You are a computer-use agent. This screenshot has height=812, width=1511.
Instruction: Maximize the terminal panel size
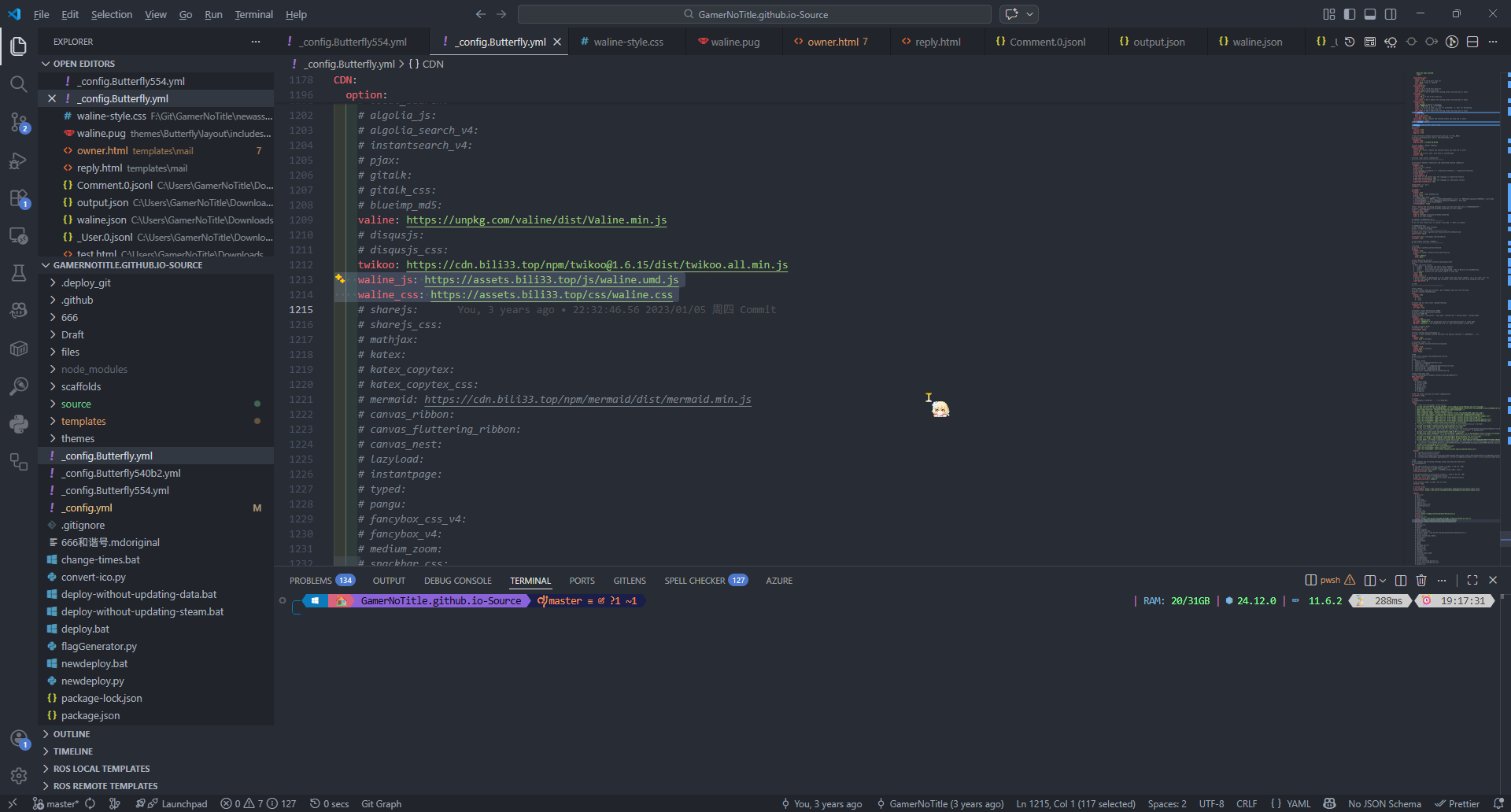1472,581
